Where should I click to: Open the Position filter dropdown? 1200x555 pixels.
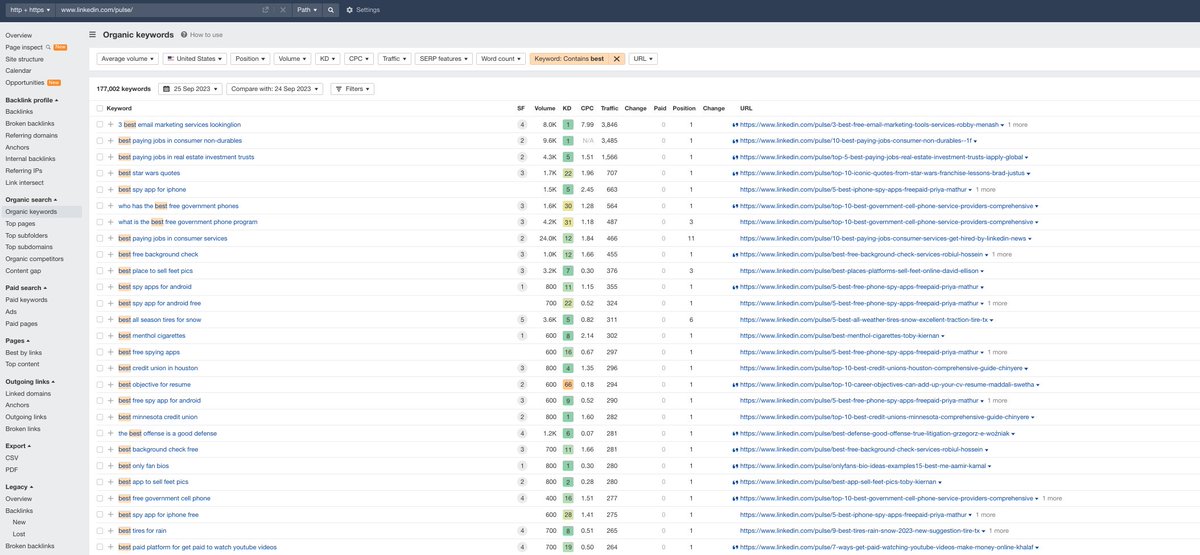pos(250,59)
